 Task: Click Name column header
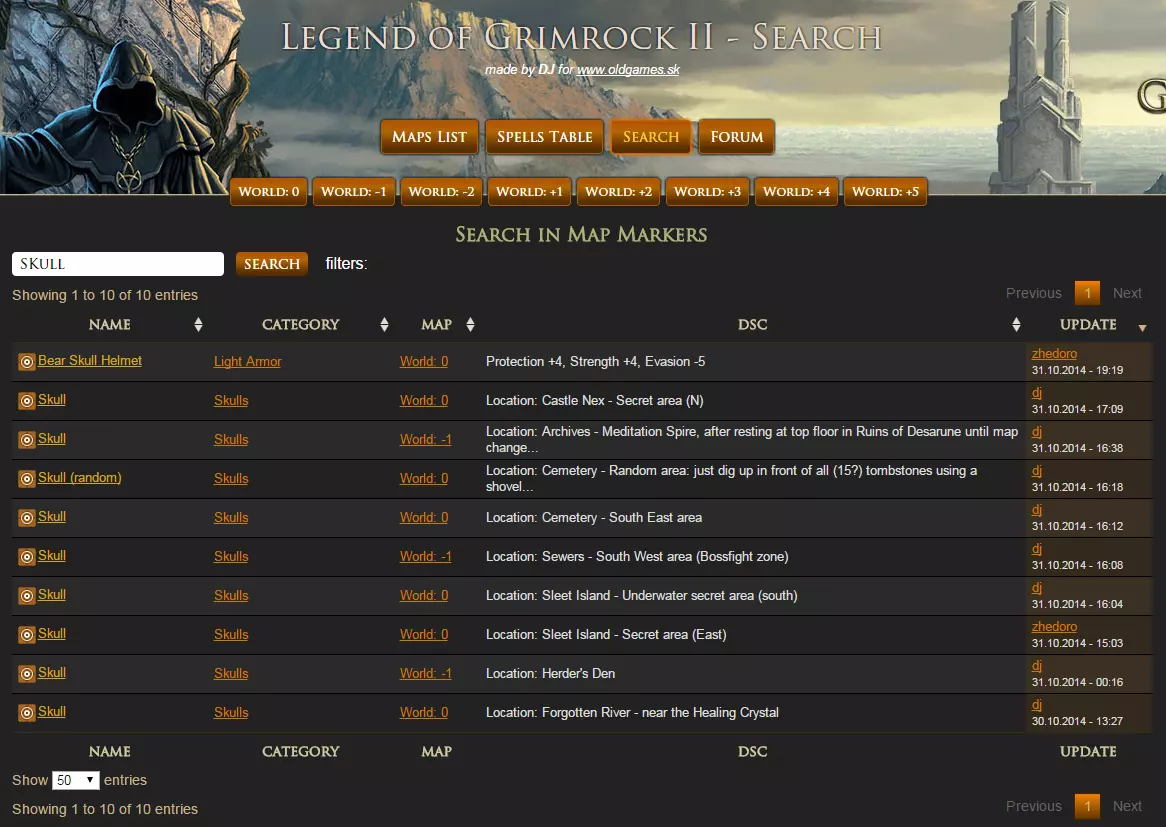coord(109,324)
